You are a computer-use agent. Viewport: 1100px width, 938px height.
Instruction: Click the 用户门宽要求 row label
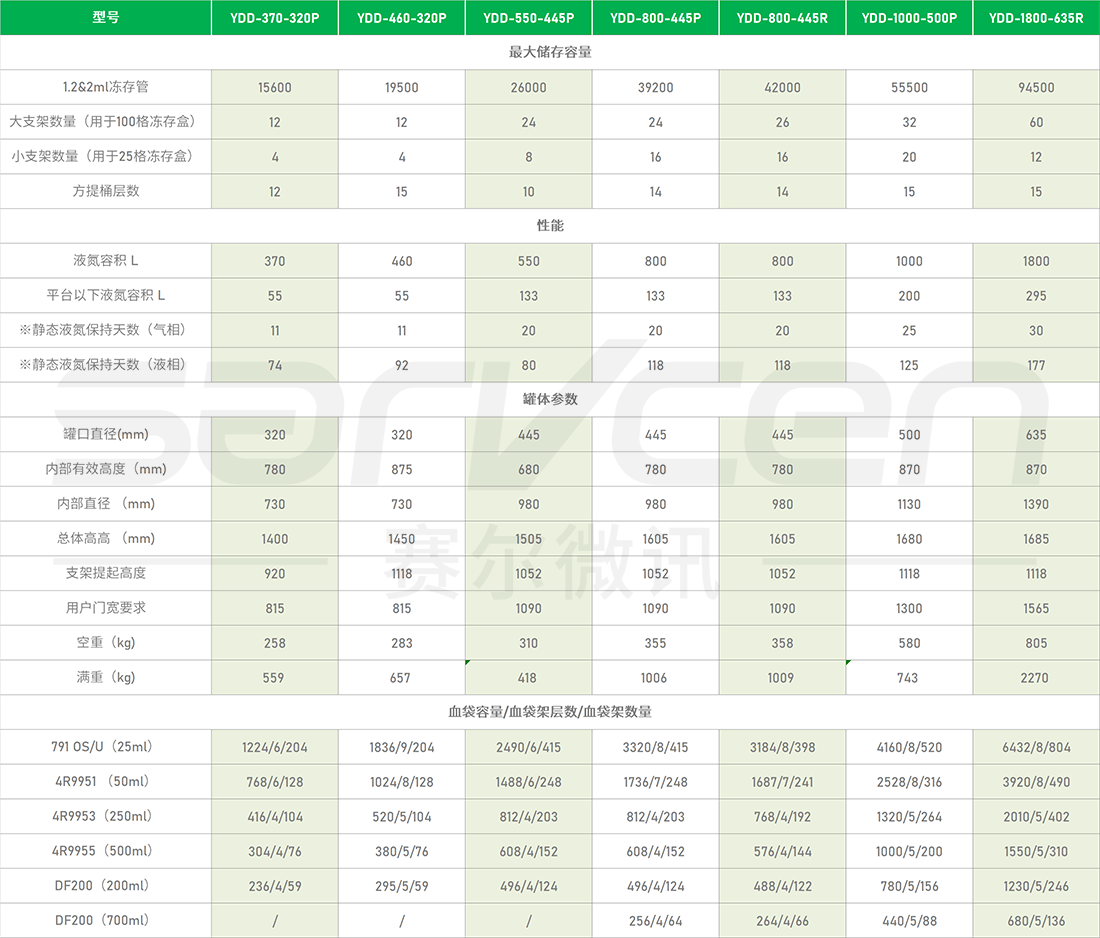point(105,608)
